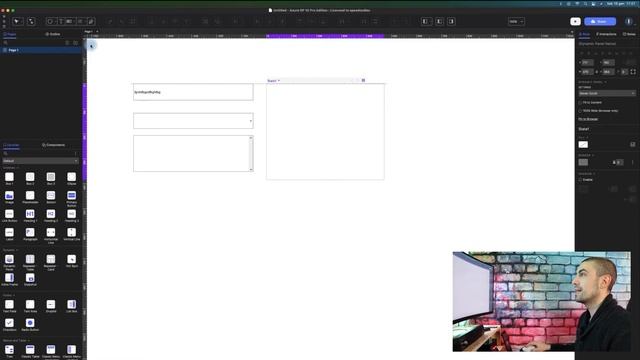Viewport: 640px width, 360px height.
Task: Switch to the Pages tab
Action: tap(10, 34)
